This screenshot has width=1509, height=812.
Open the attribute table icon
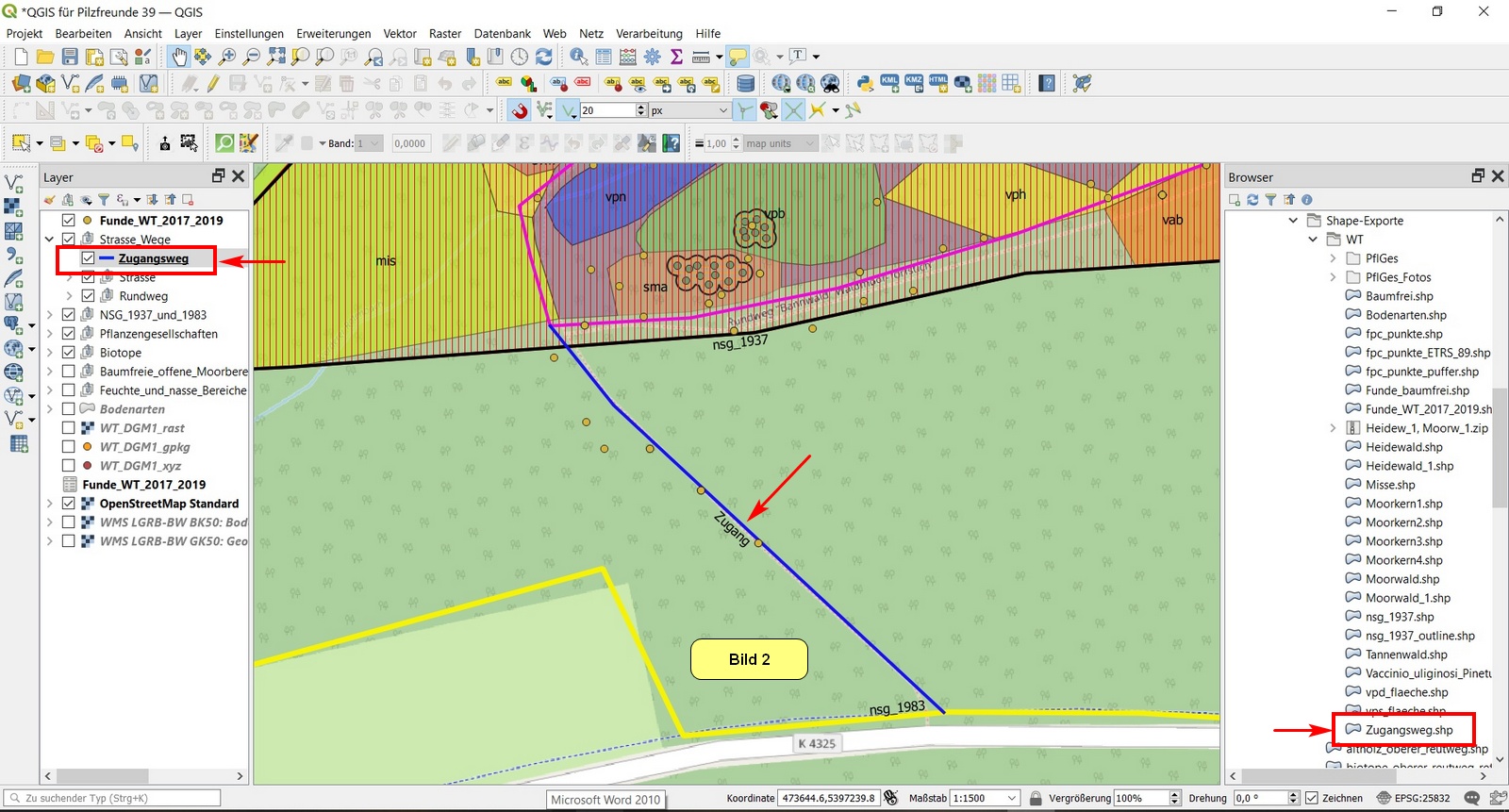point(604,57)
